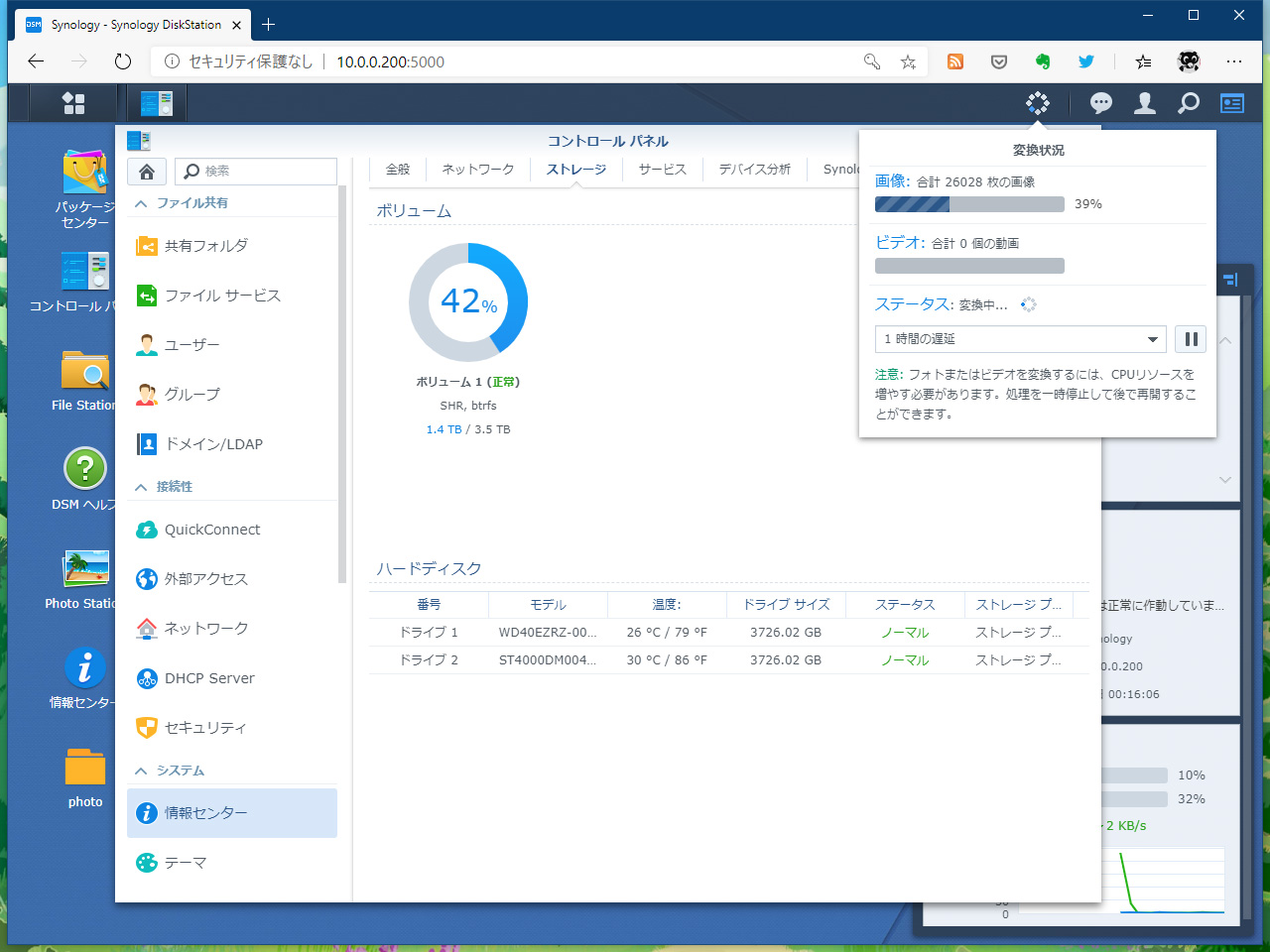The height and width of the screenshot is (952, 1270).
Task: Open Package Center desktop icon
Action: [85, 189]
